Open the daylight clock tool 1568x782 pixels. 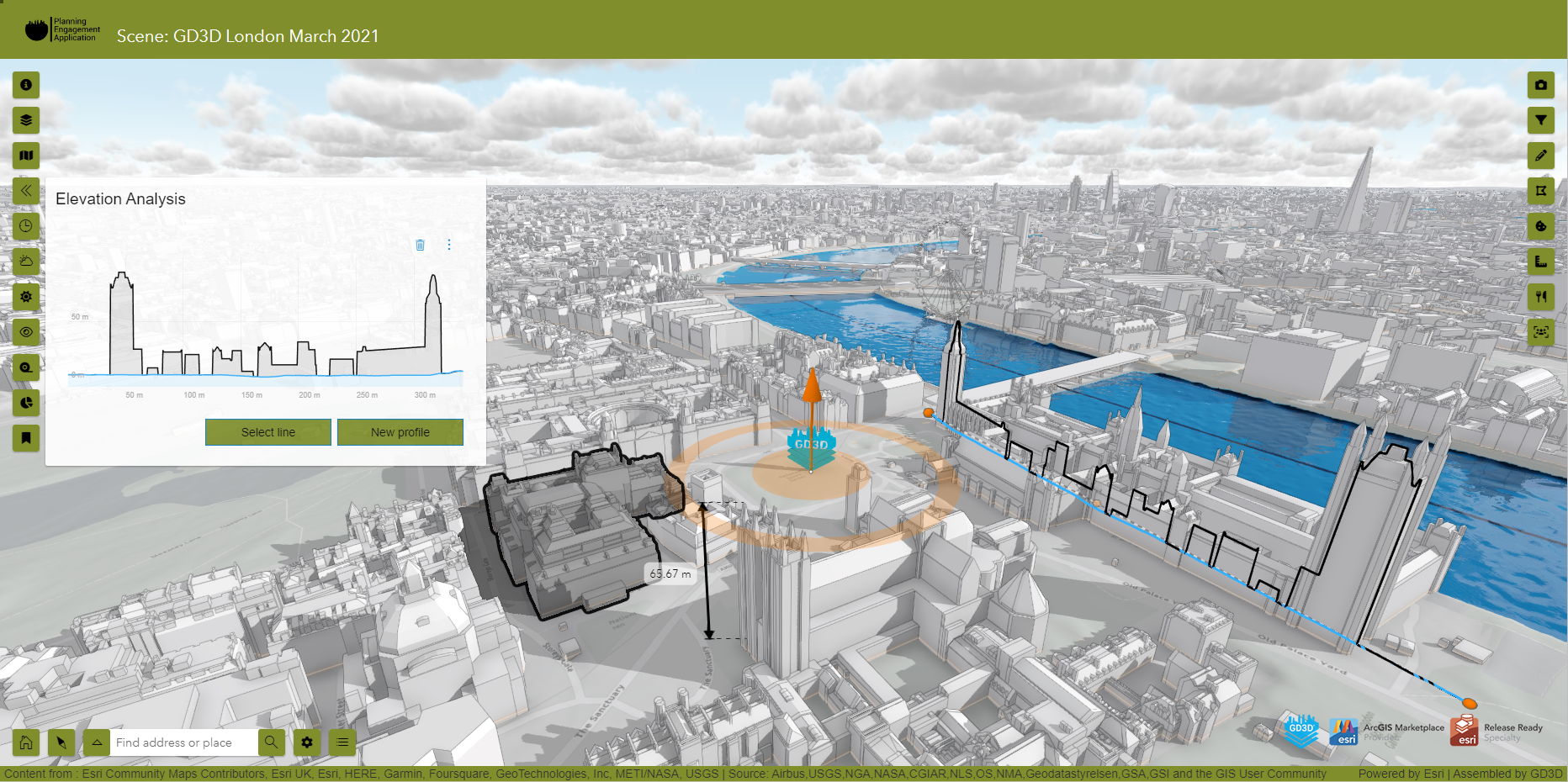tap(26, 226)
